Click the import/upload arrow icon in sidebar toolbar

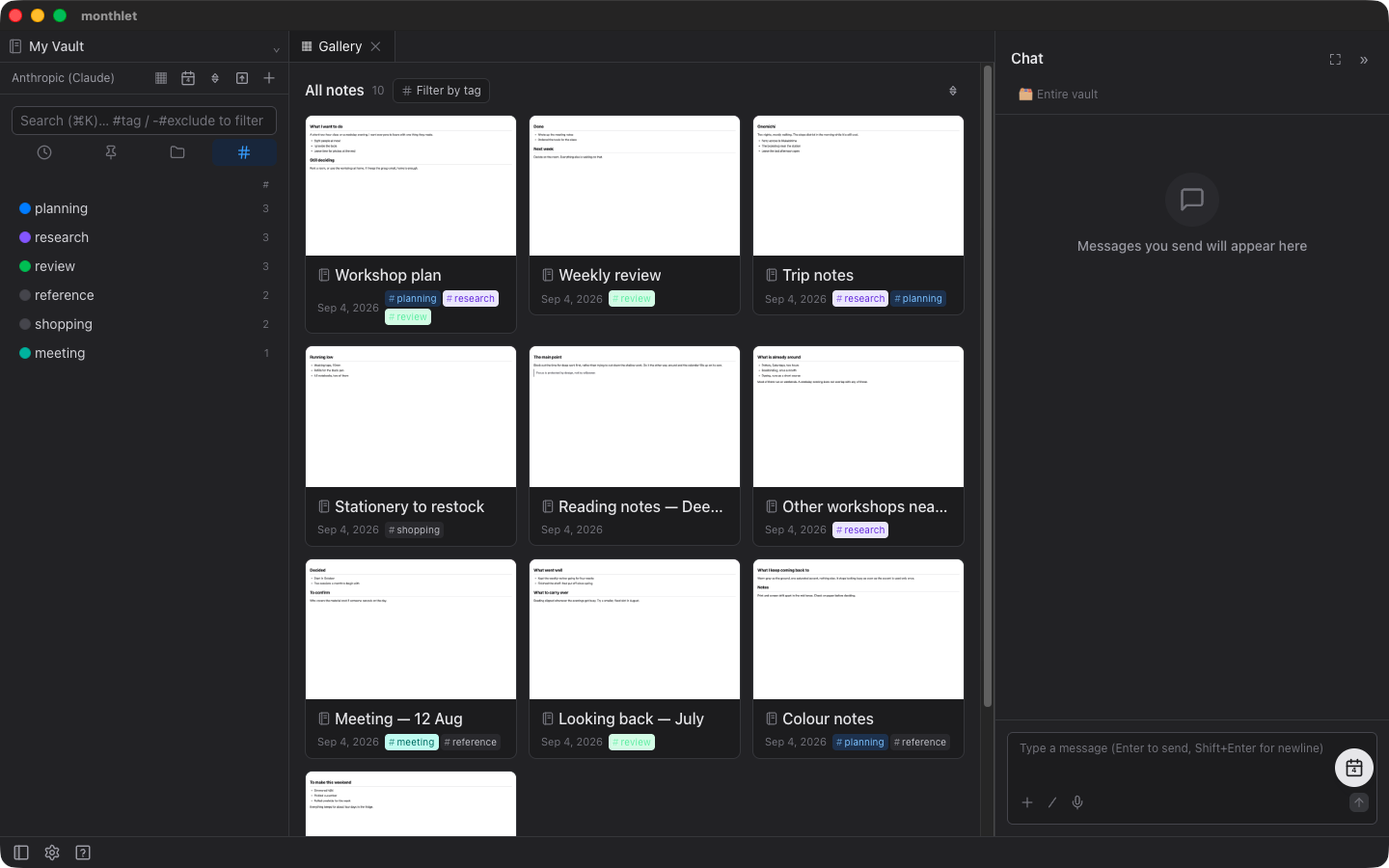tap(242, 78)
